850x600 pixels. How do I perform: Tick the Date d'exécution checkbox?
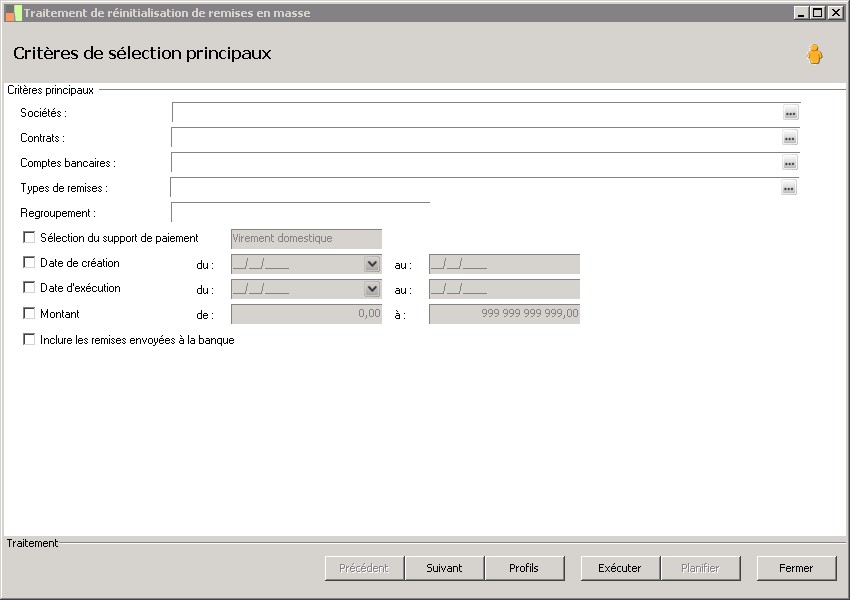pyautogui.click(x=29, y=288)
